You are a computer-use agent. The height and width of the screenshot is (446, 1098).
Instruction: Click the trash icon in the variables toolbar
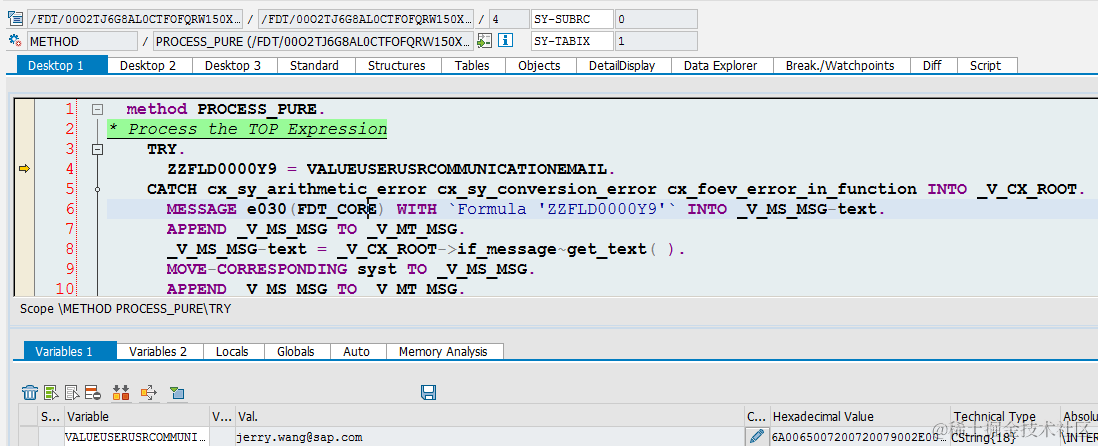[30, 392]
